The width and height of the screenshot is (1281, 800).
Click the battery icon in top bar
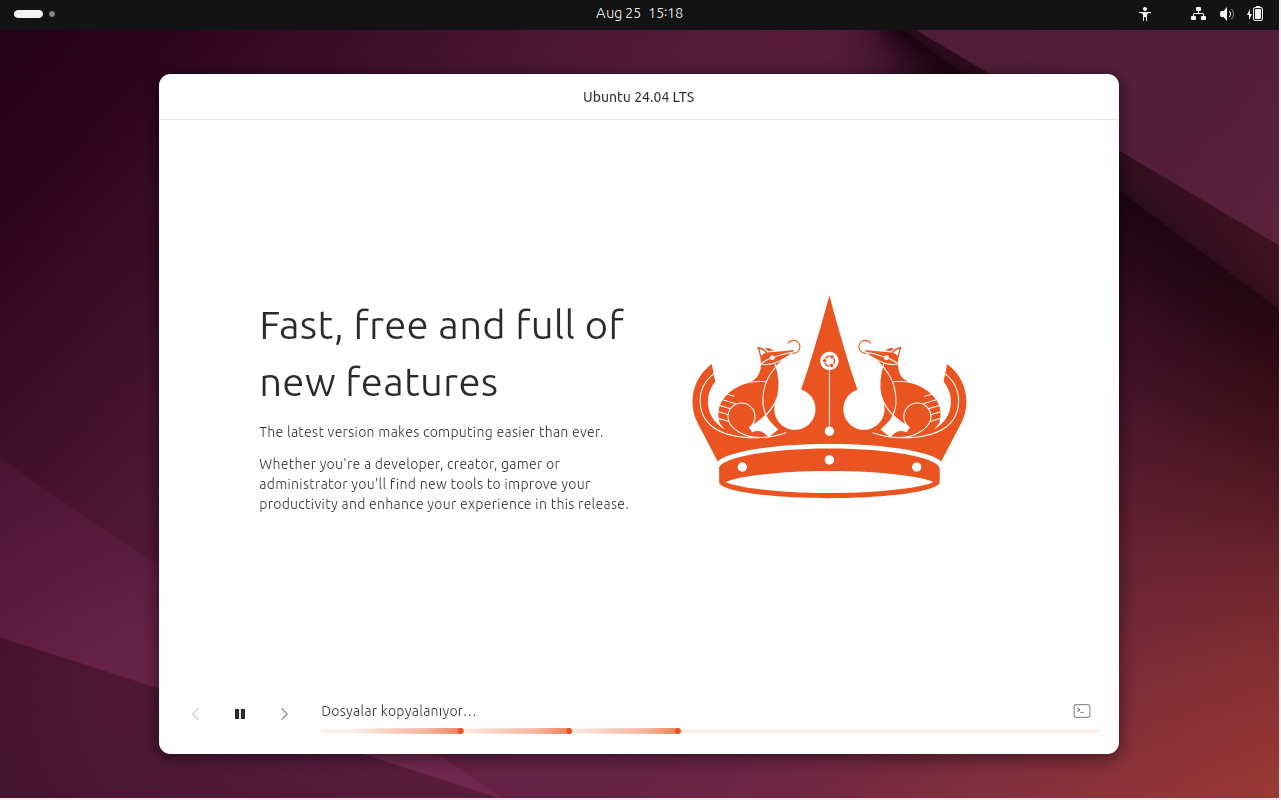point(1256,14)
